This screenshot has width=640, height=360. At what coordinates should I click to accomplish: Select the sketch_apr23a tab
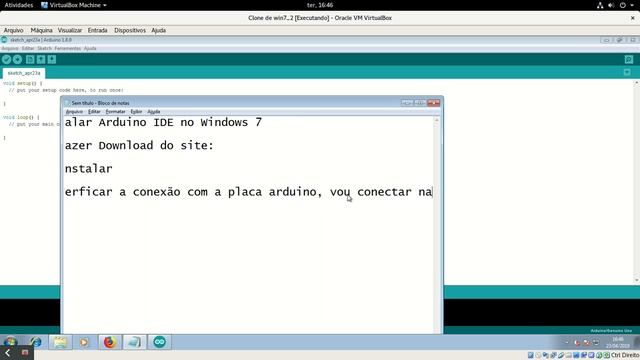24,73
